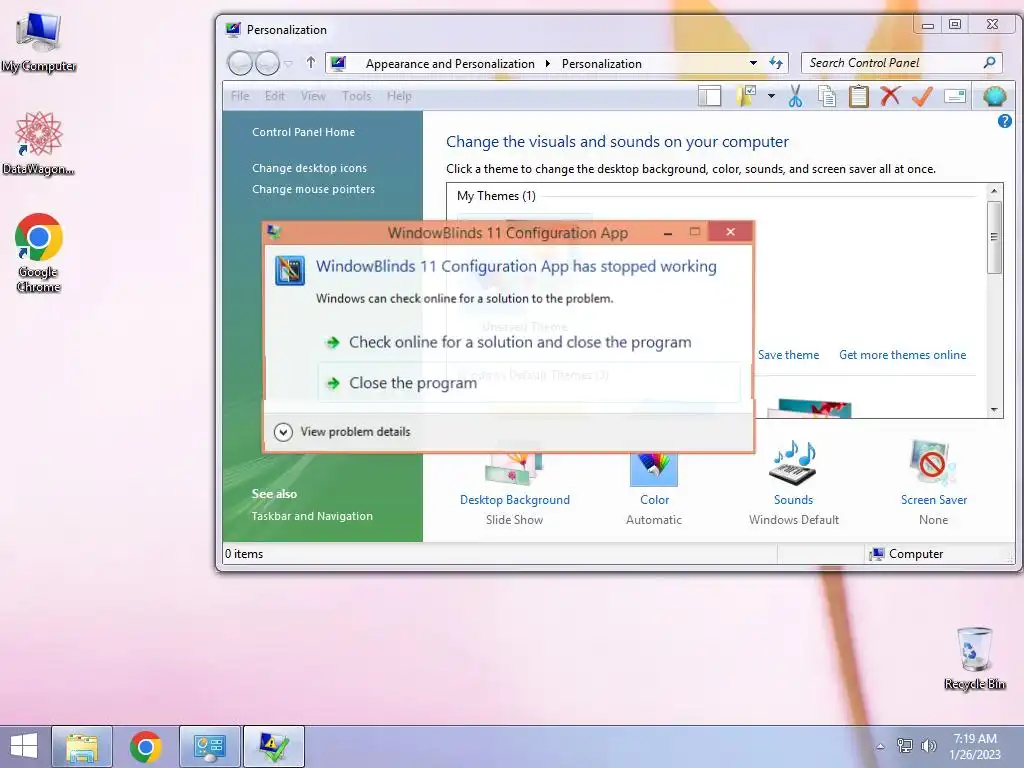This screenshot has height=768, width=1024.
Task: Click the network tray icon
Action: [904, 746]
